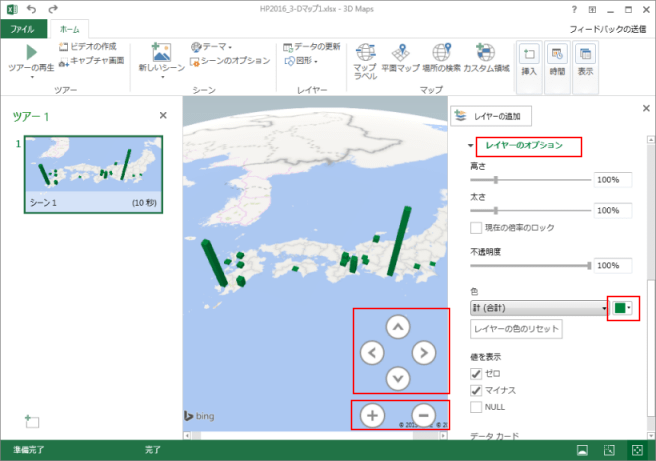The image size is (656, 461).
Task: Uncheck the マイナス checkbox
Action: 476,391
